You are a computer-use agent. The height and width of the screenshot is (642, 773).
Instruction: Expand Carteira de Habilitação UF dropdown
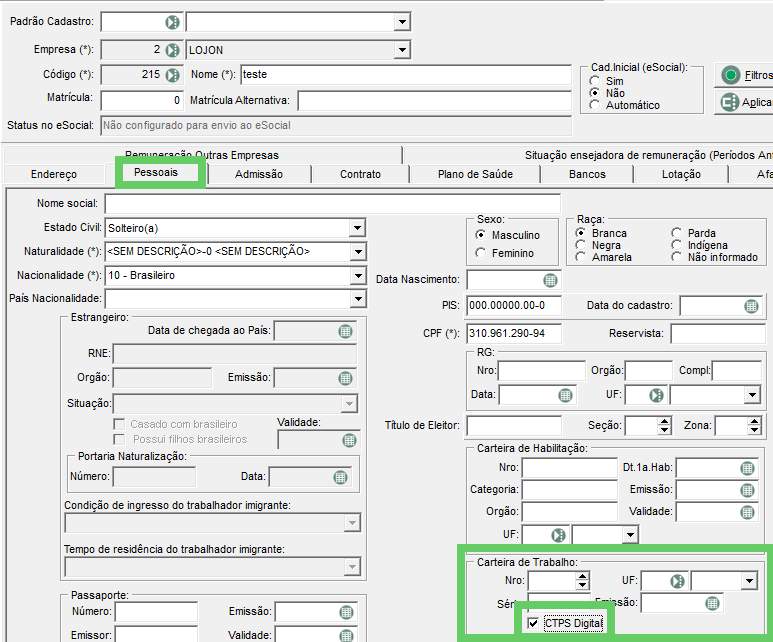click(630, 535)
